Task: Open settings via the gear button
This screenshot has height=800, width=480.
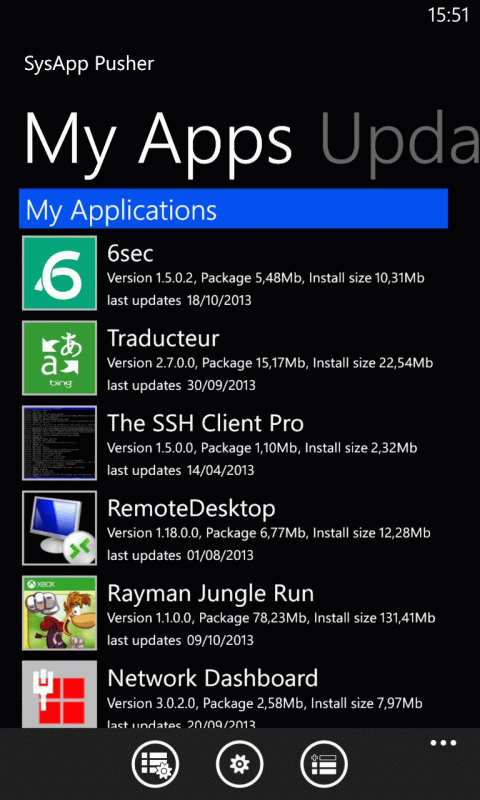Action: pos(240,765)
